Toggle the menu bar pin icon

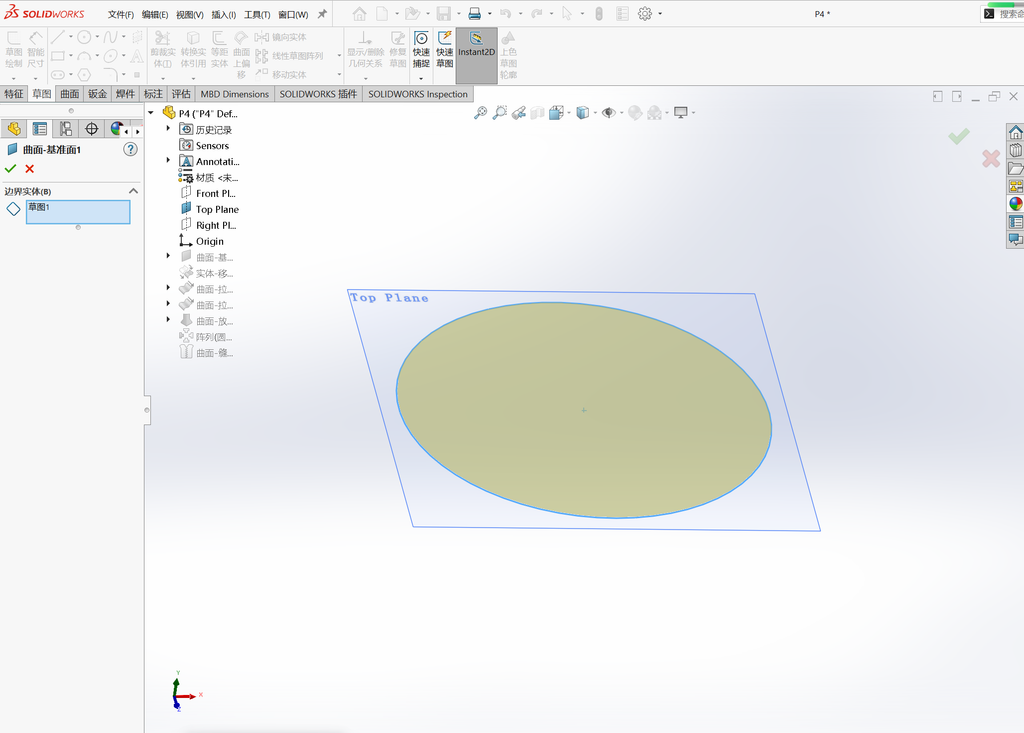click(x=322, y=14)
